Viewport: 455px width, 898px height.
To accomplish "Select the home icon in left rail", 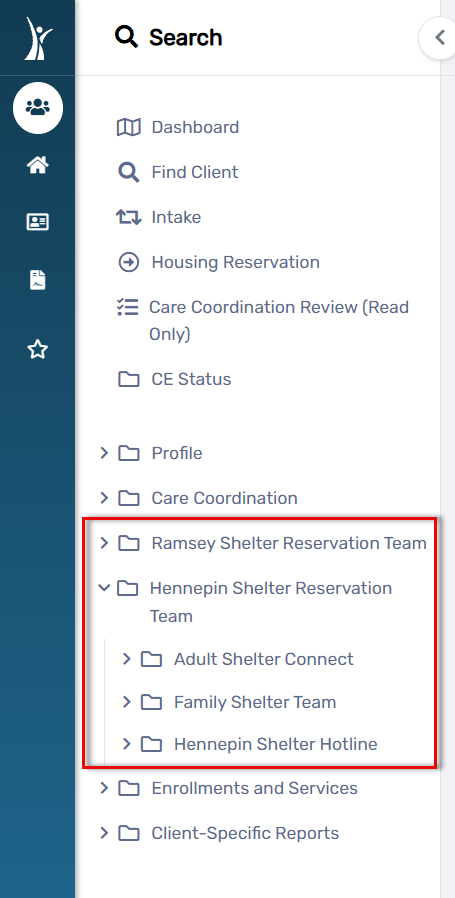I will [38, 166].
